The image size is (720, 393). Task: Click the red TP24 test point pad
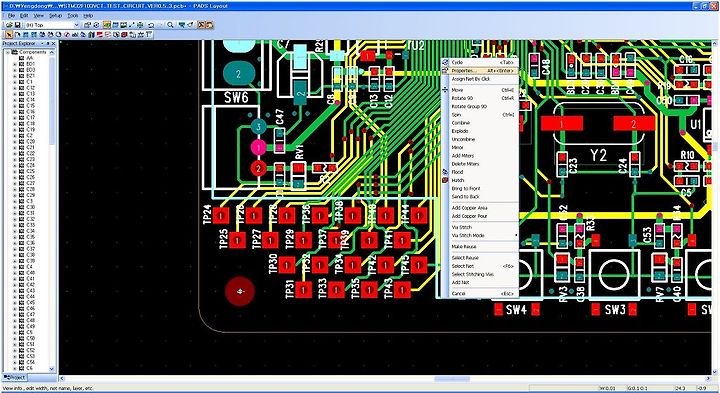tap(221, 215)
